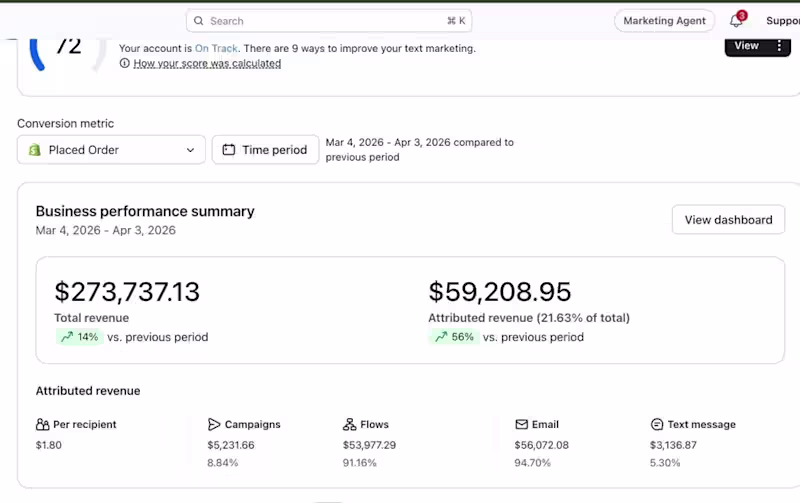Click the info icon beside score calculation
The height and width of the screenshot is (503, 800).
[124, 63]
